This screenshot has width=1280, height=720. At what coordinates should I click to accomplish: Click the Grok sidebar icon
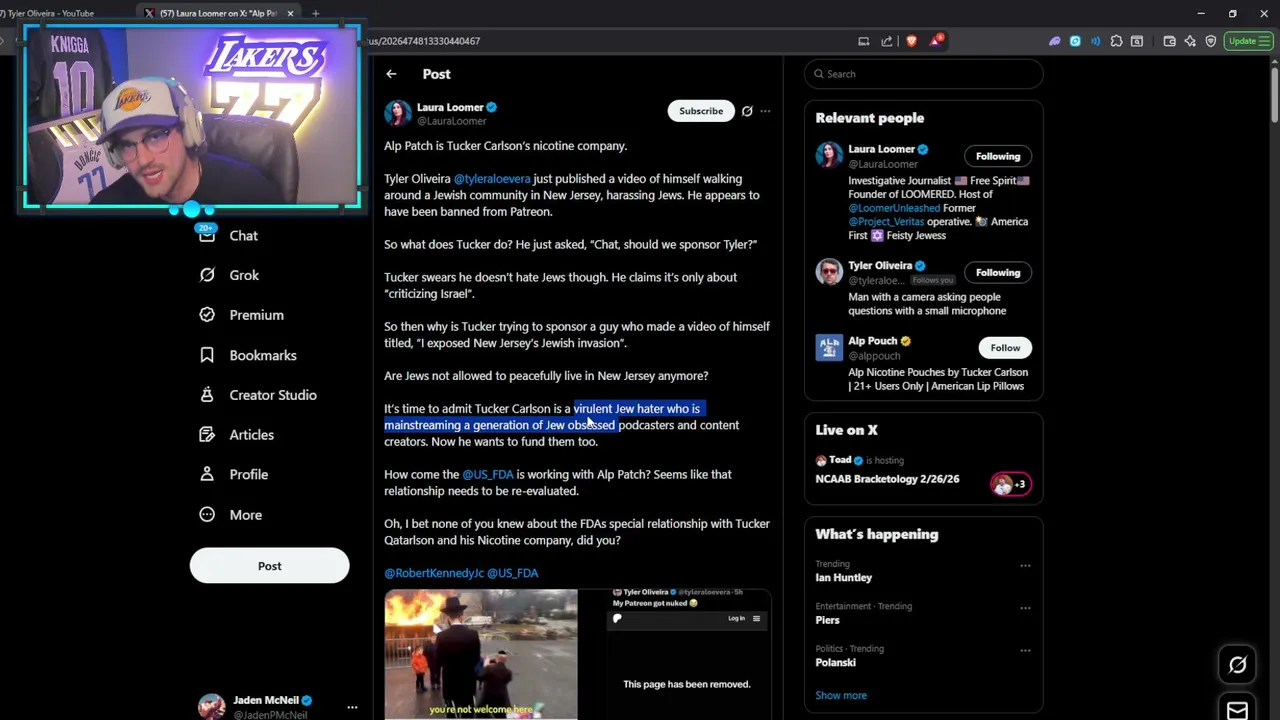point(207,275)
